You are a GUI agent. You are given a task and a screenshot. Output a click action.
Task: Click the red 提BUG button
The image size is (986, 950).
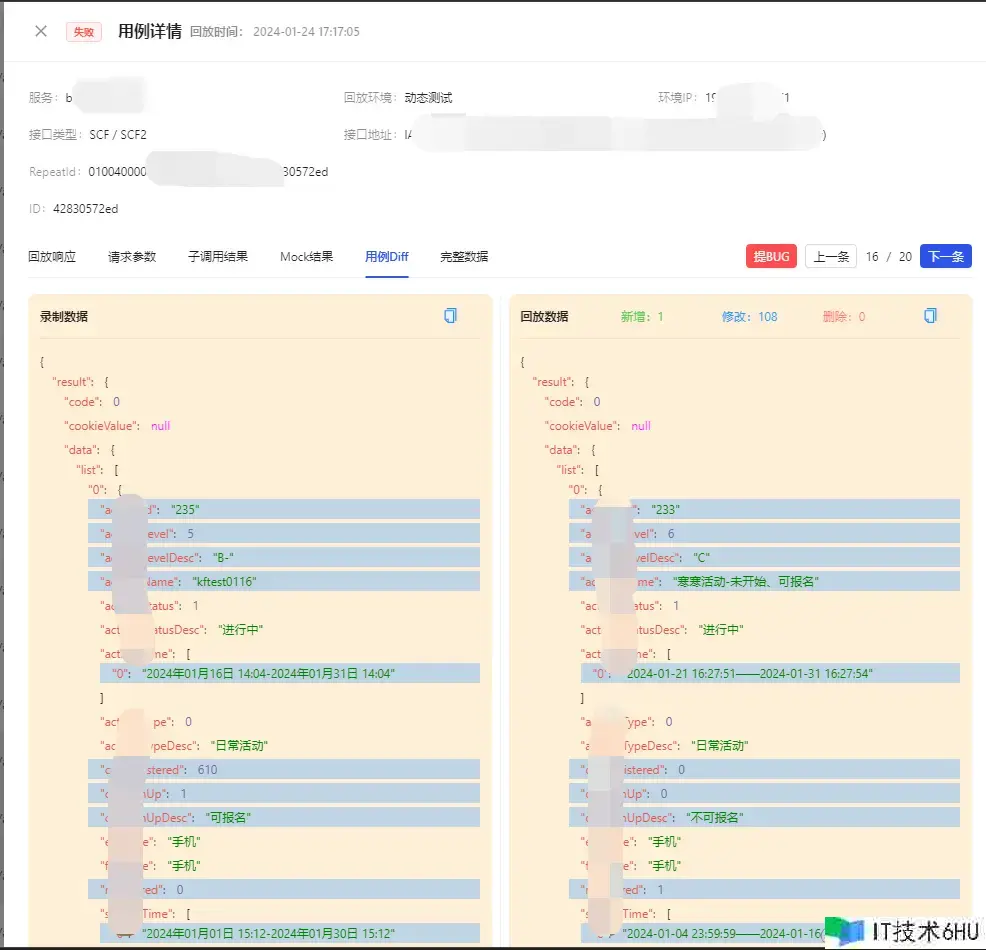pyautogui.click(x=771, y=257)
